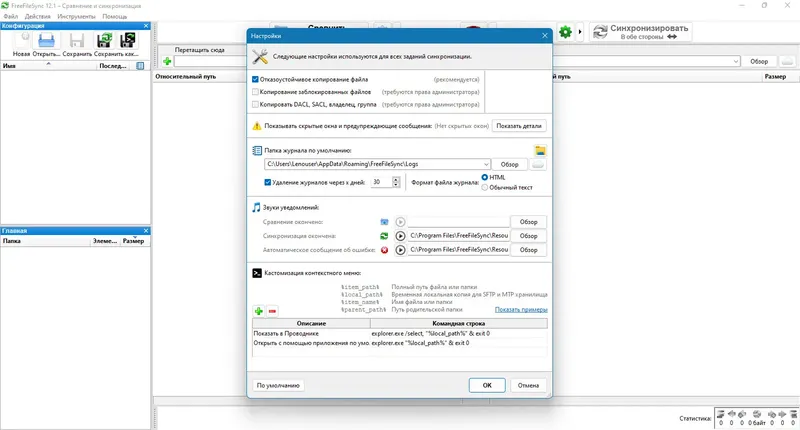Close the Настройки dialog with X
The image size is (800, 430).
(544, 36)
